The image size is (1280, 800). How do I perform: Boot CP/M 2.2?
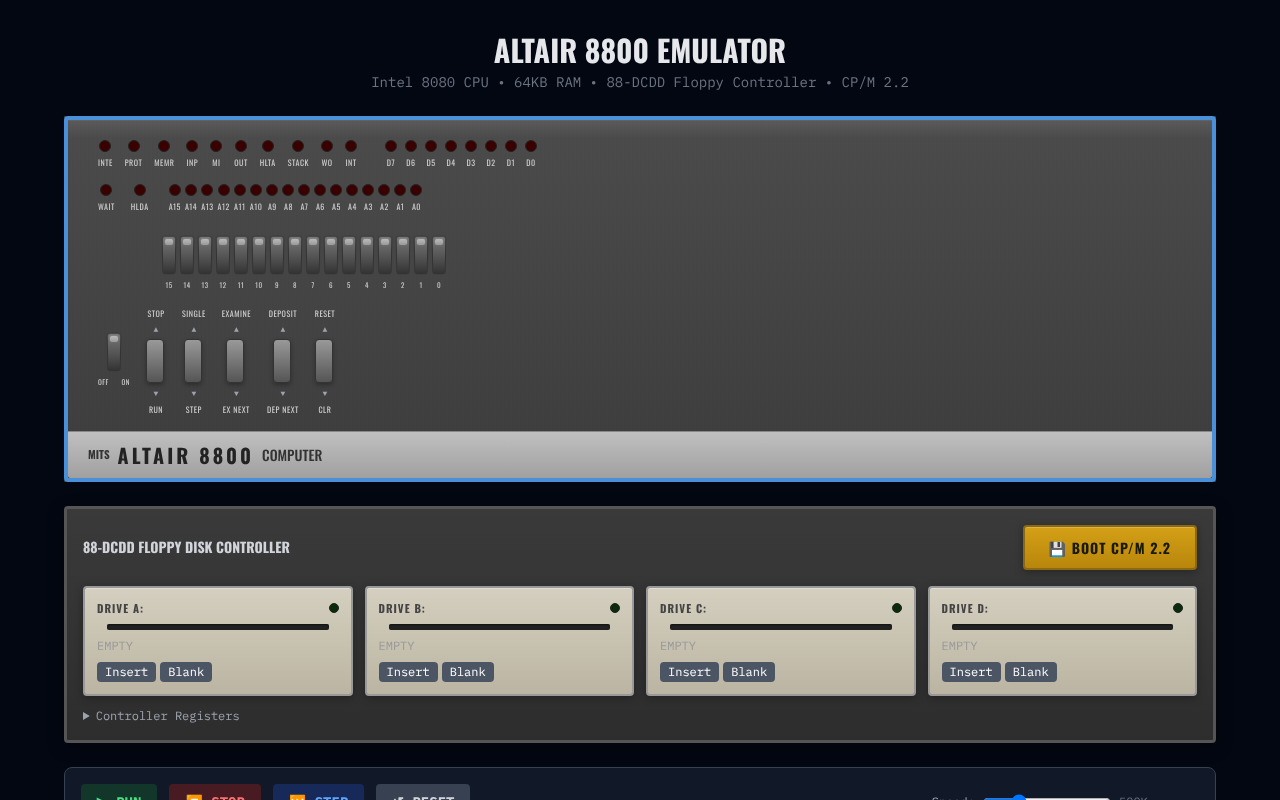tap(1110, 548)
